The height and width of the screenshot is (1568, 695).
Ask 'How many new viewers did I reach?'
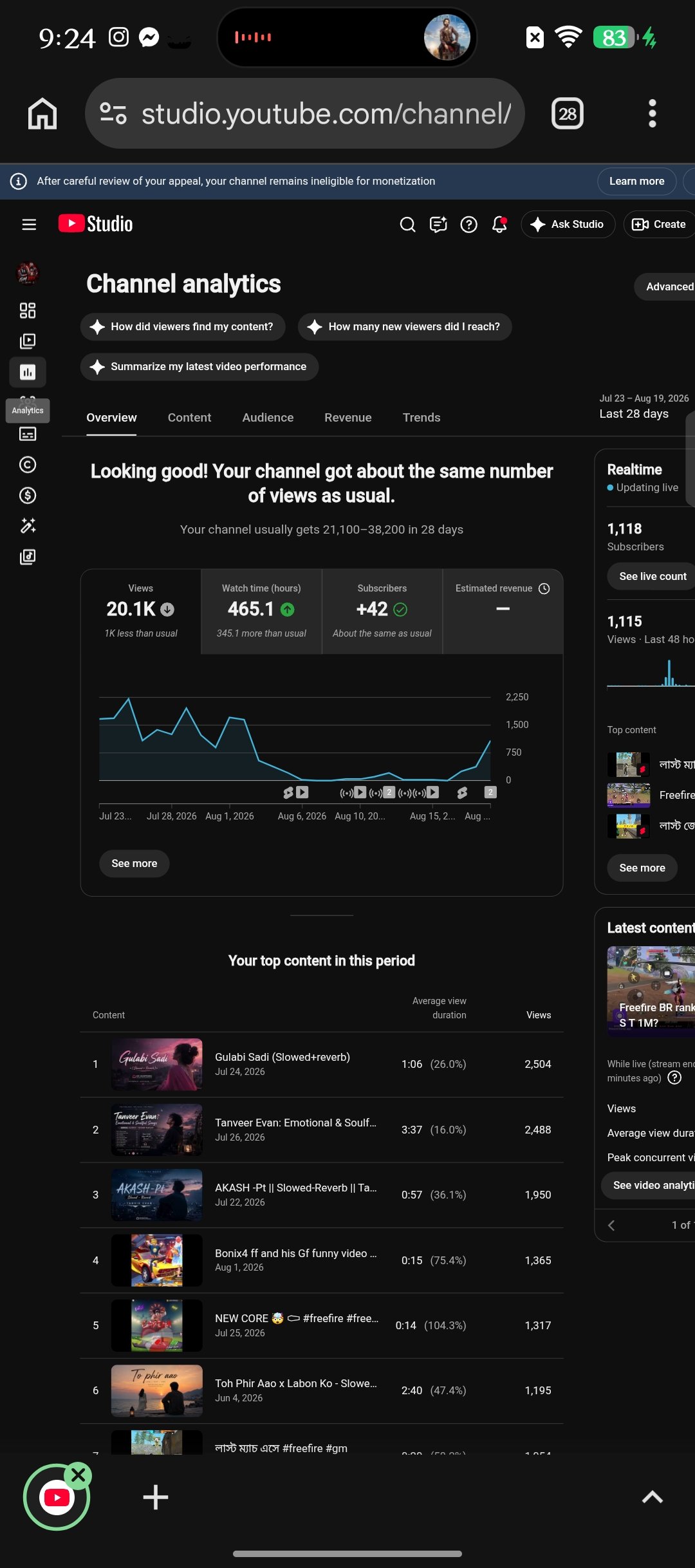[405, 326]
